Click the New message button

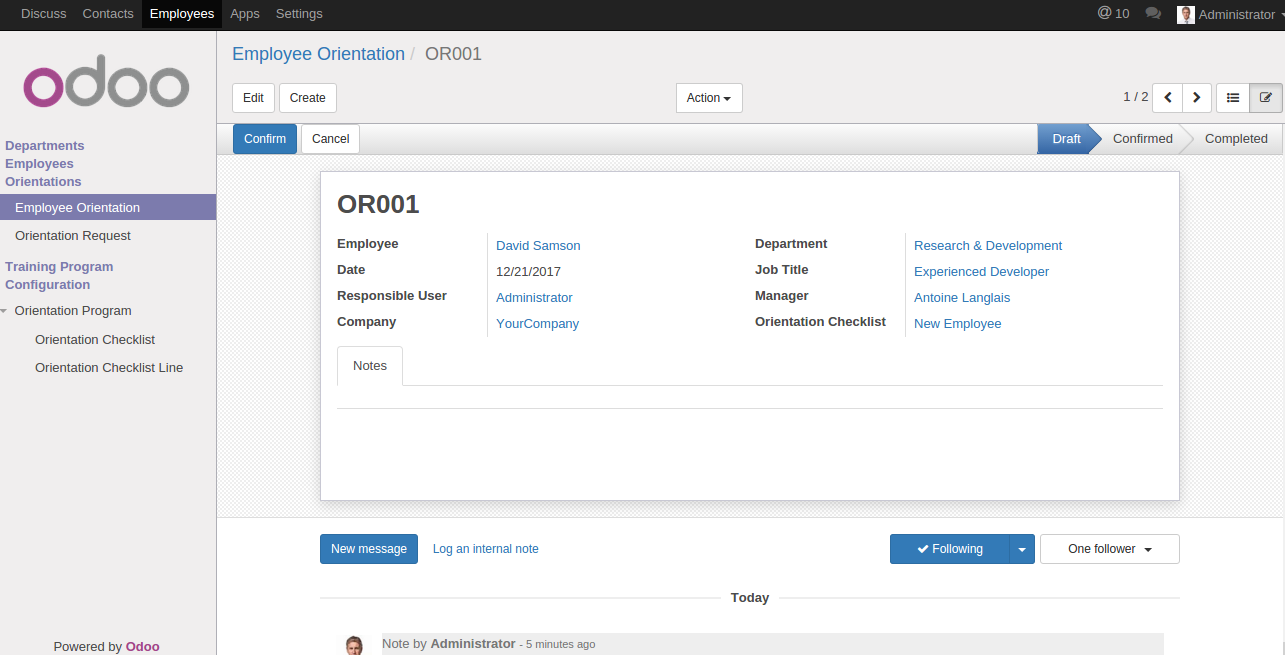click(x=369, y=549)
